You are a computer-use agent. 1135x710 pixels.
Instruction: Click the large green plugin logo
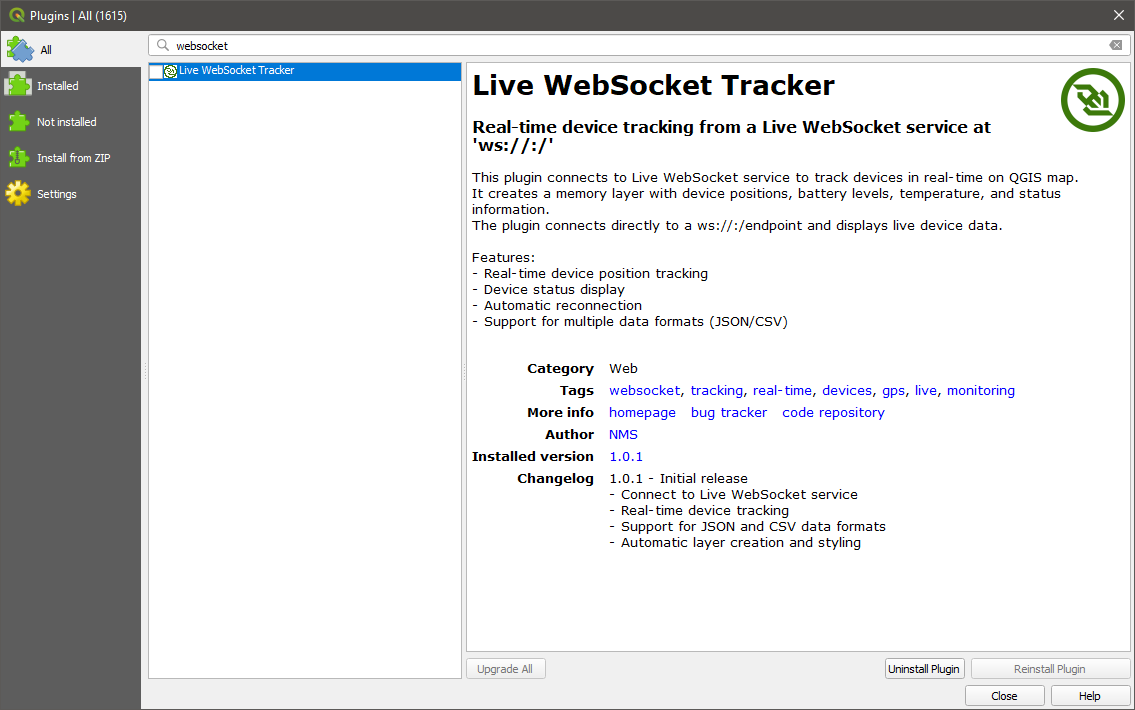tap(1092, 100)
